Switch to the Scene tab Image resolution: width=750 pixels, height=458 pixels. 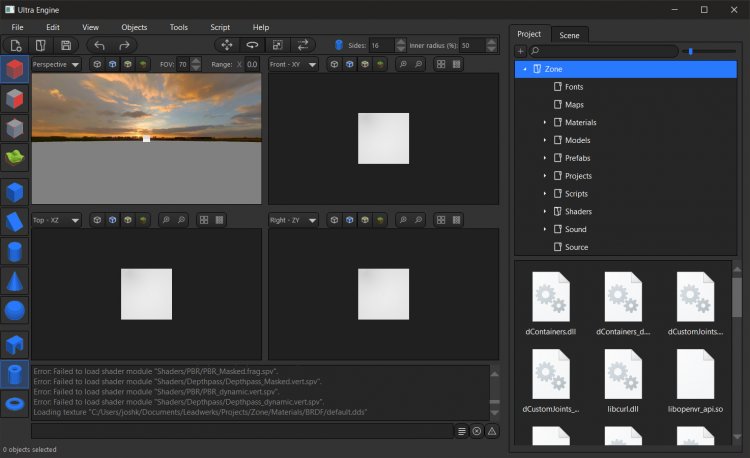point(569,34)
